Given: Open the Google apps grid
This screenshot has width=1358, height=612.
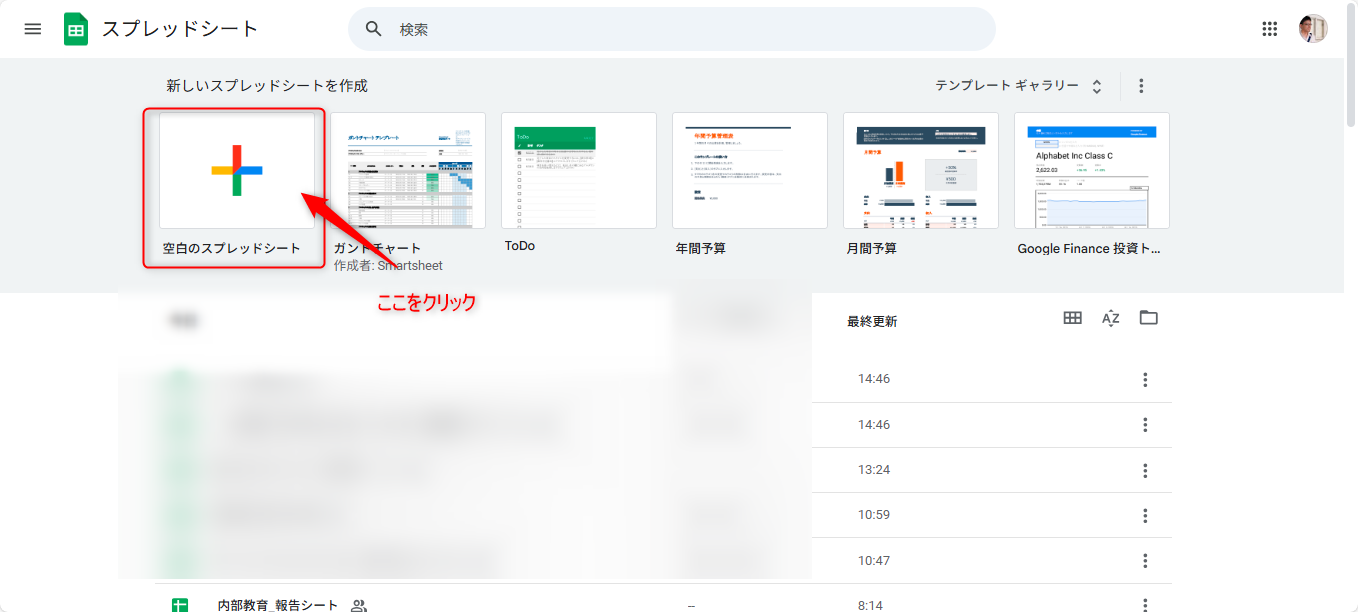Looking at the screenshot, I should tap(1270, 29).
